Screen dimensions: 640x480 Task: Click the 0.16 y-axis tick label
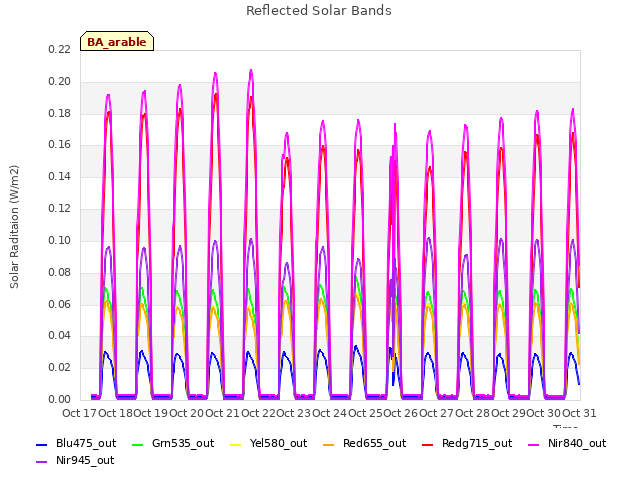coord(60,144)
